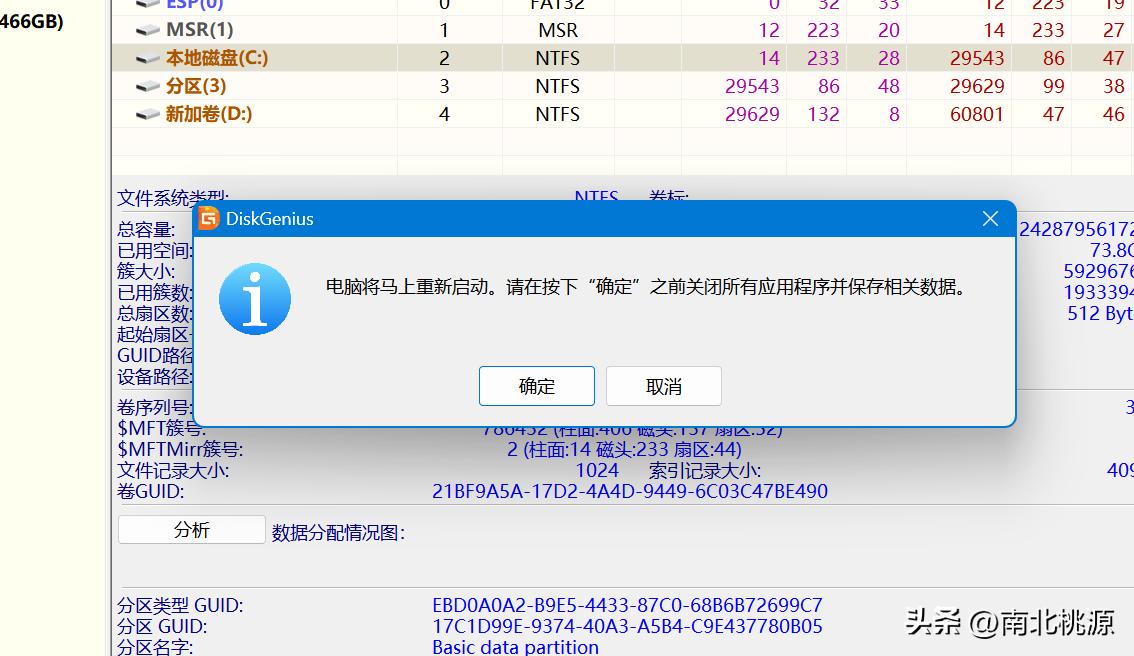Click the disk icon beside 新加卷(D:)
Viewport: 1134px width, 656px height.
(x=148, y=114)
